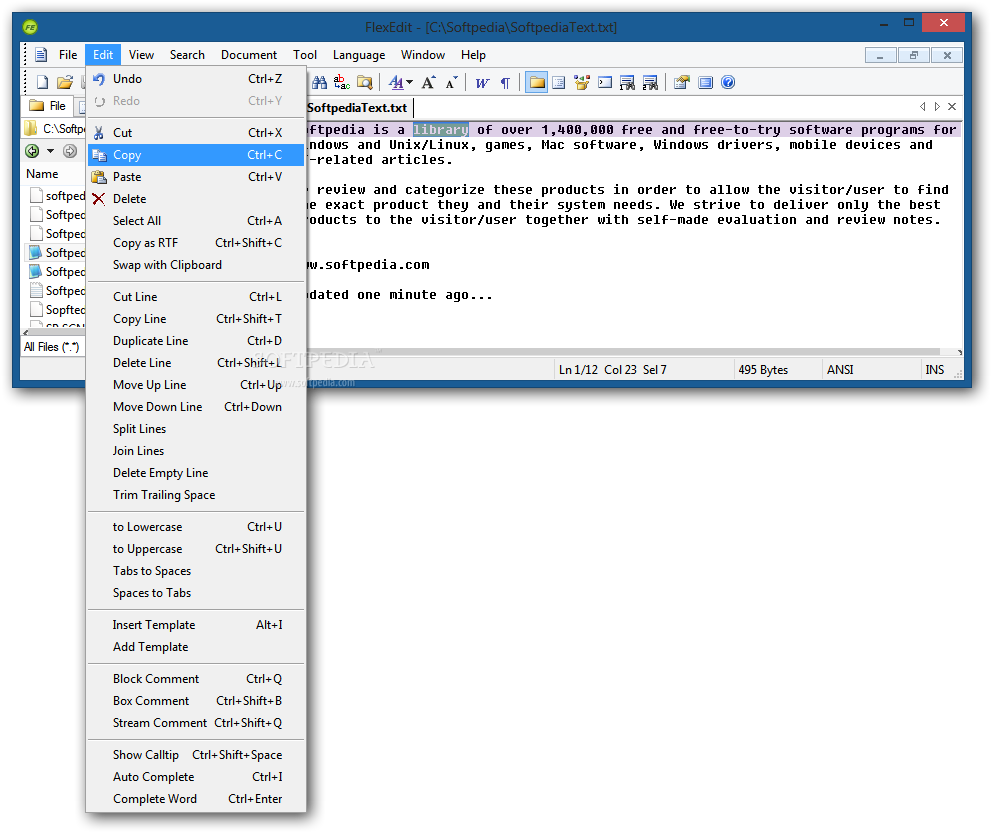The height and width of the screenshot is (833, 992).
Task: Click Complete Word menu entry
Action: click(x=196, y=799)
